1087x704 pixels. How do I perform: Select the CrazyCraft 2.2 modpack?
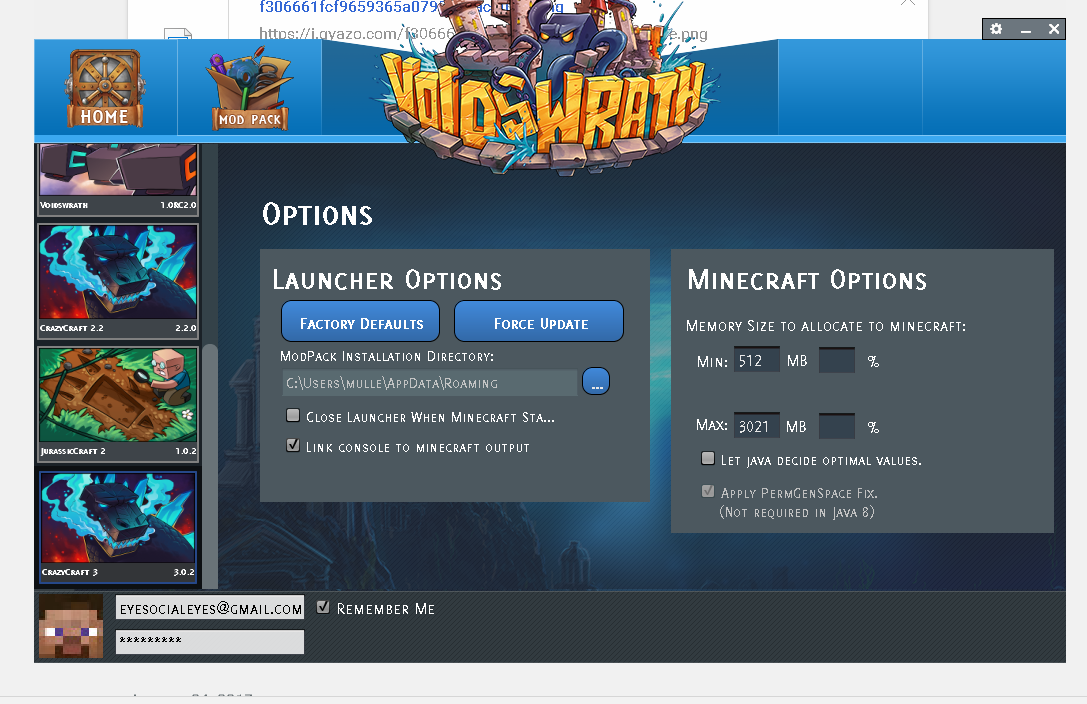[x=118, y=281]
